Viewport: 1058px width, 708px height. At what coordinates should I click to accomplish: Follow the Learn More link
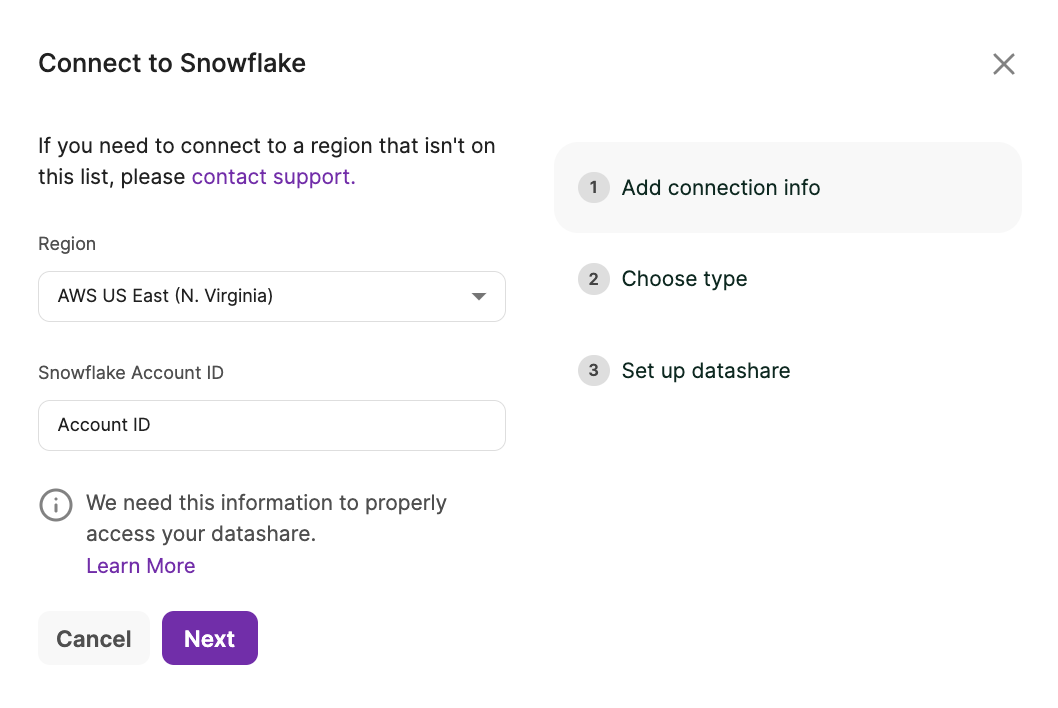[x=141, y=566]
